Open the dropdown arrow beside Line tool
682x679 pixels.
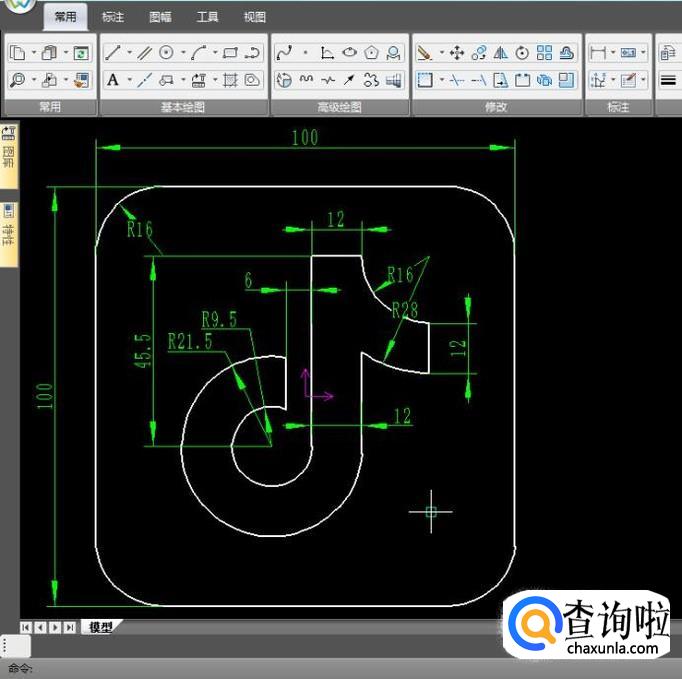point(129,53)
